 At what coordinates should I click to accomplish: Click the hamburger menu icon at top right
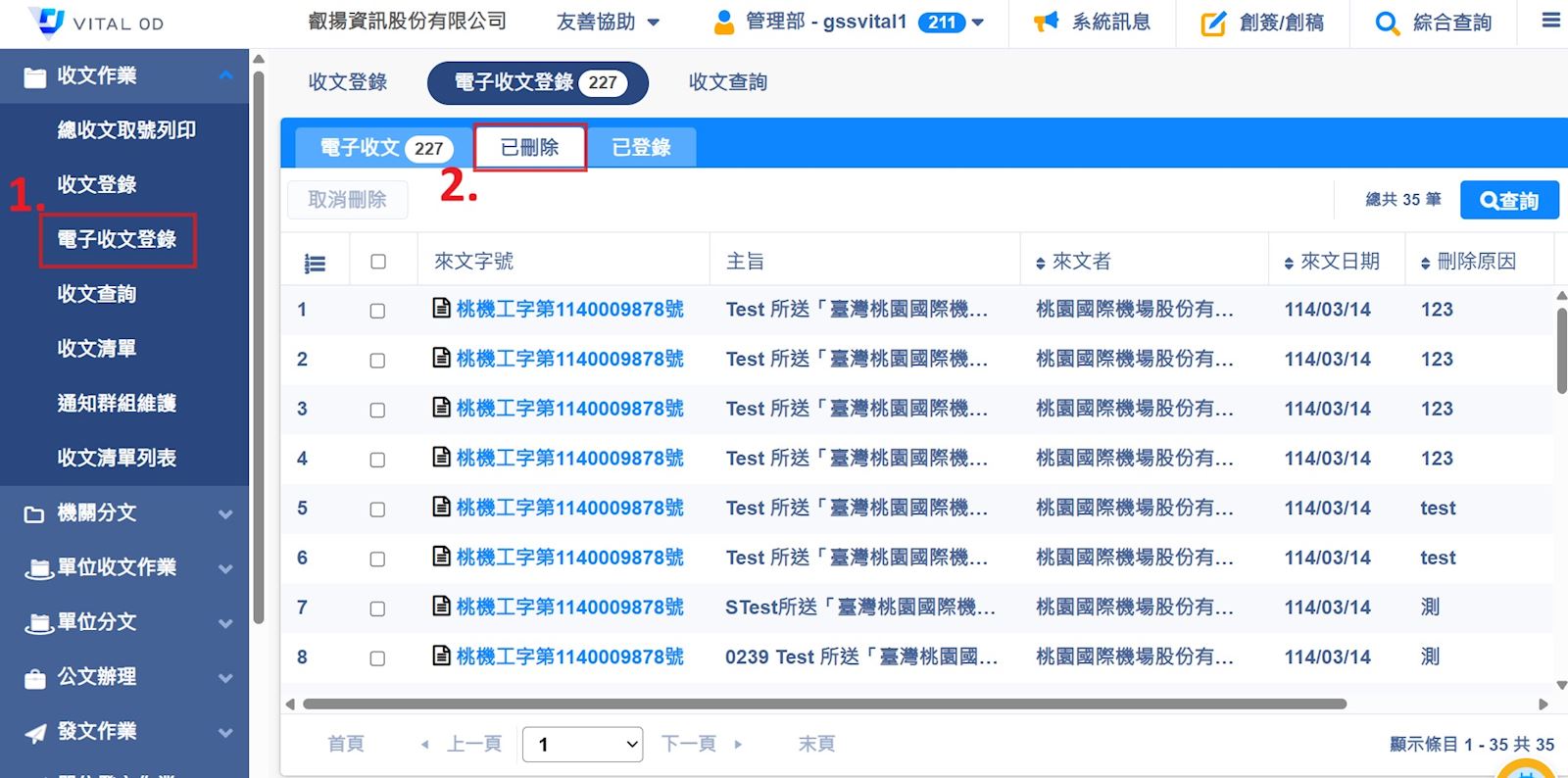pyautogui.click(x=1550, y=21)
